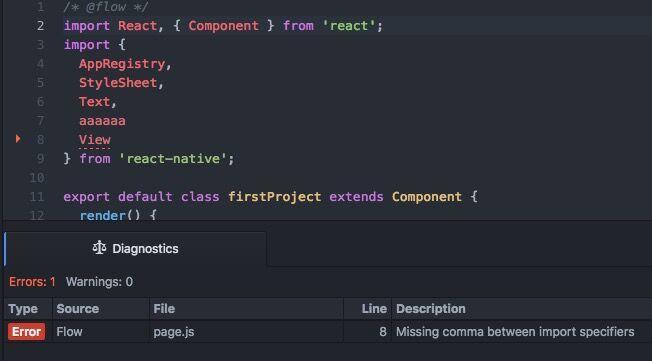
Task: Click the 'react-native' string on line 9
Action: click(x=173, y=159)
